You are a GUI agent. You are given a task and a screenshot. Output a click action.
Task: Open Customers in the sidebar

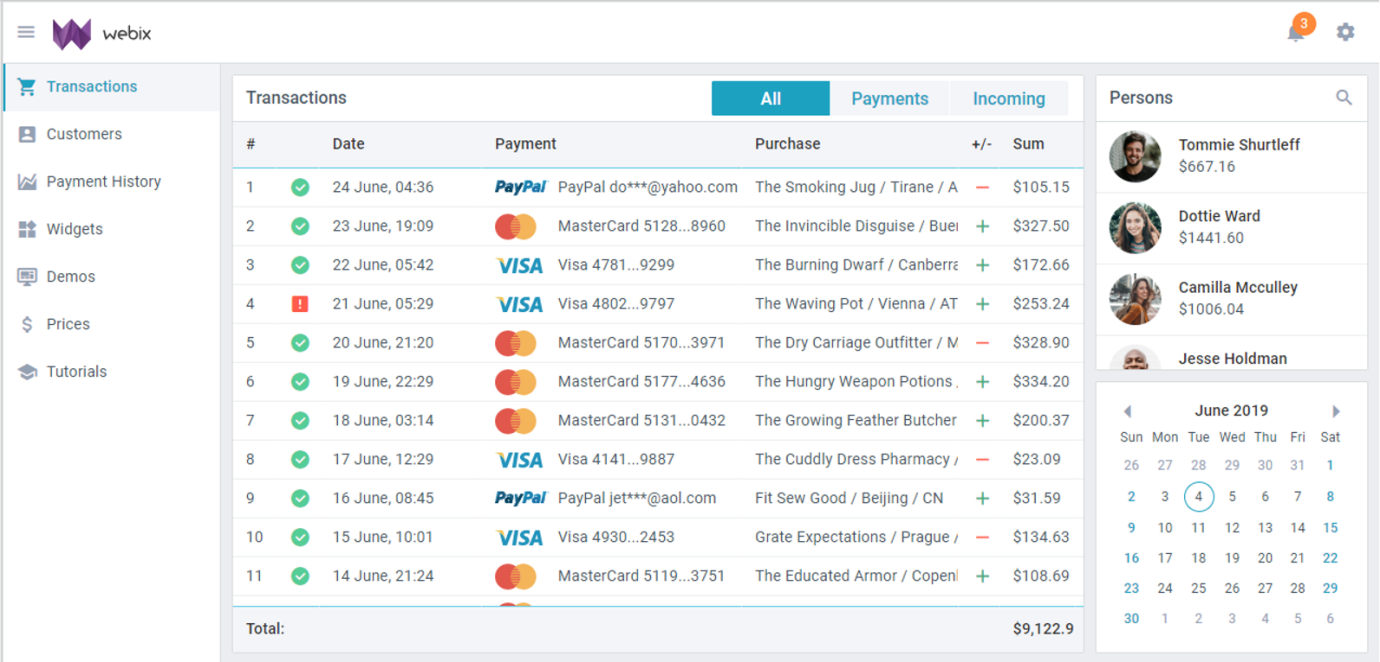84,134
